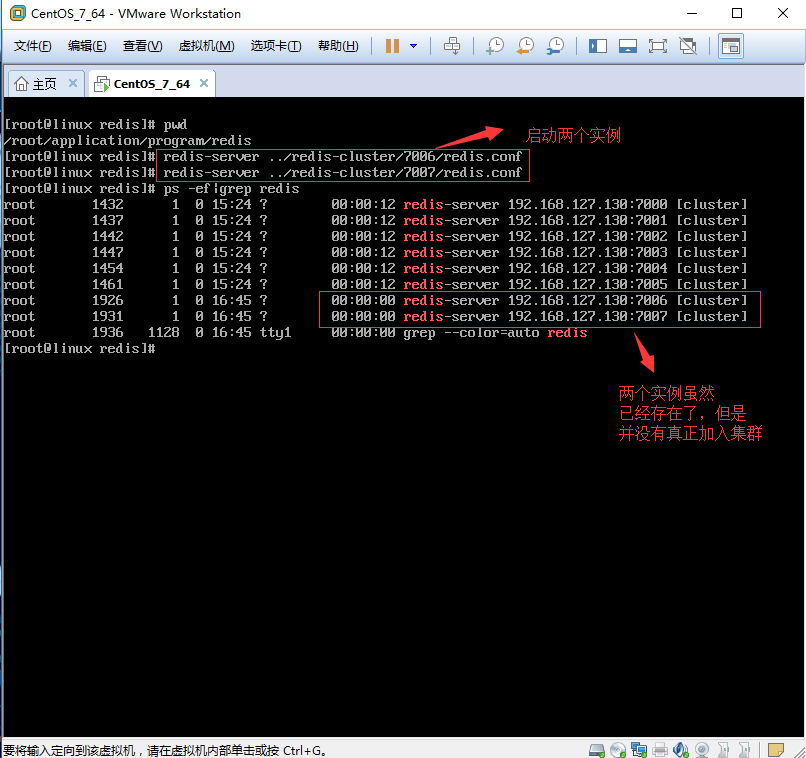Screen dimensions: 806x758
Task: Click the 7000 redis-server process line
Action: click(x=375, y=204)
